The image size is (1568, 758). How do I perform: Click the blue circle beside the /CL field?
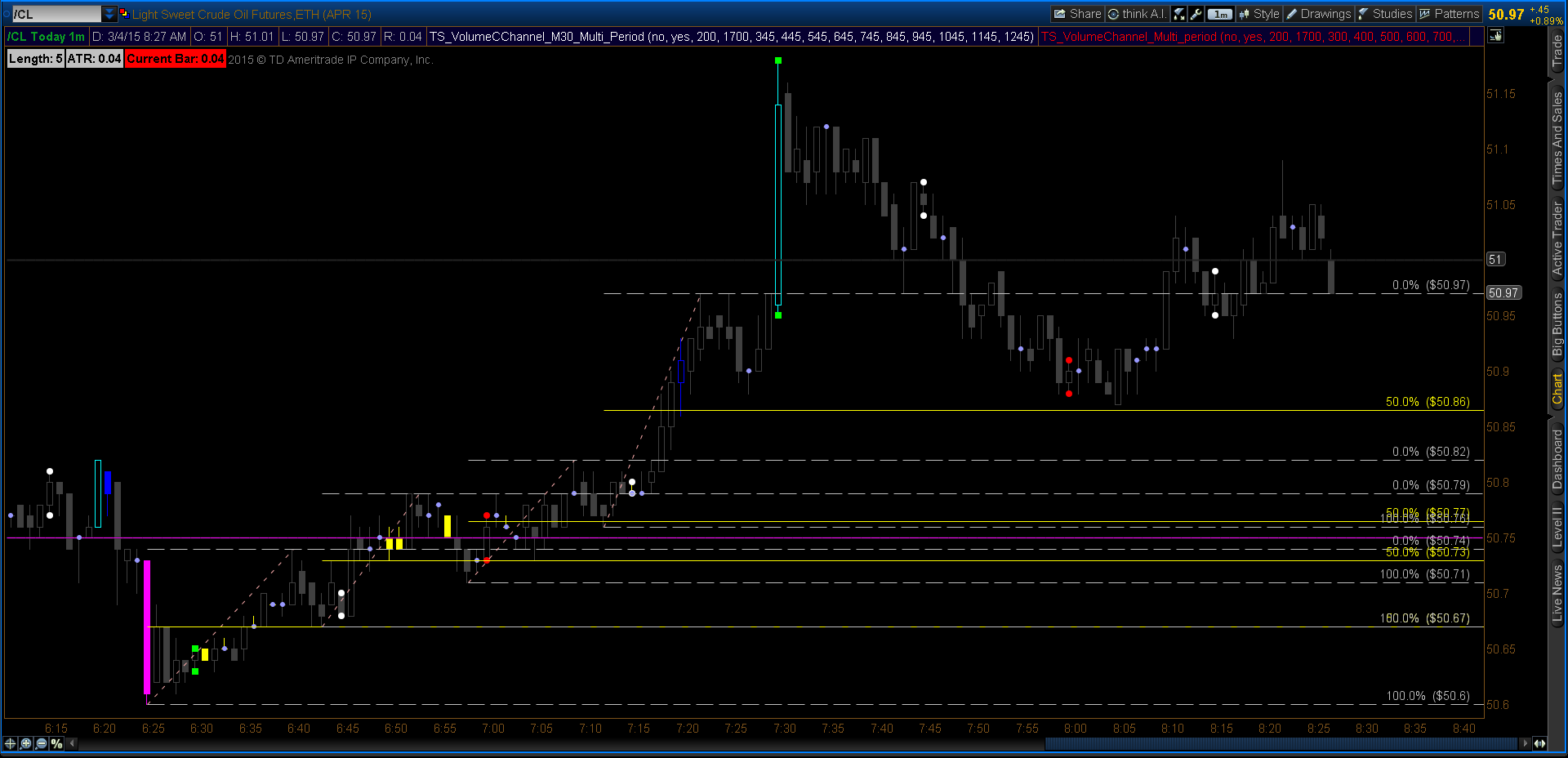click(x=8, y=14)
